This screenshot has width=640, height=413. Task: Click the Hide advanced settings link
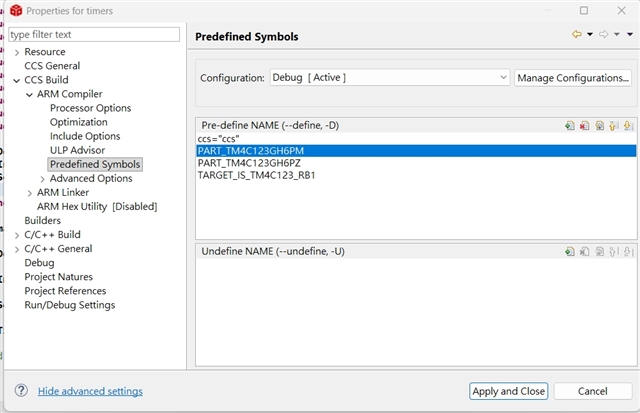click(90, 391)
